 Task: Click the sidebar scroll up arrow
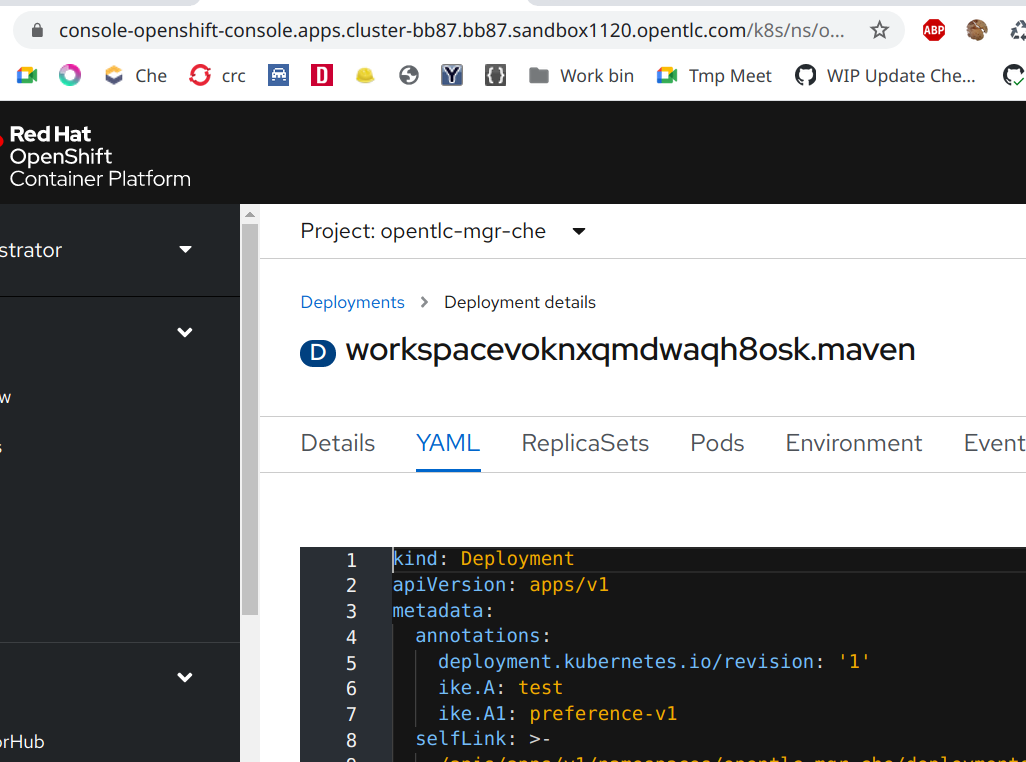pos(250,215)
